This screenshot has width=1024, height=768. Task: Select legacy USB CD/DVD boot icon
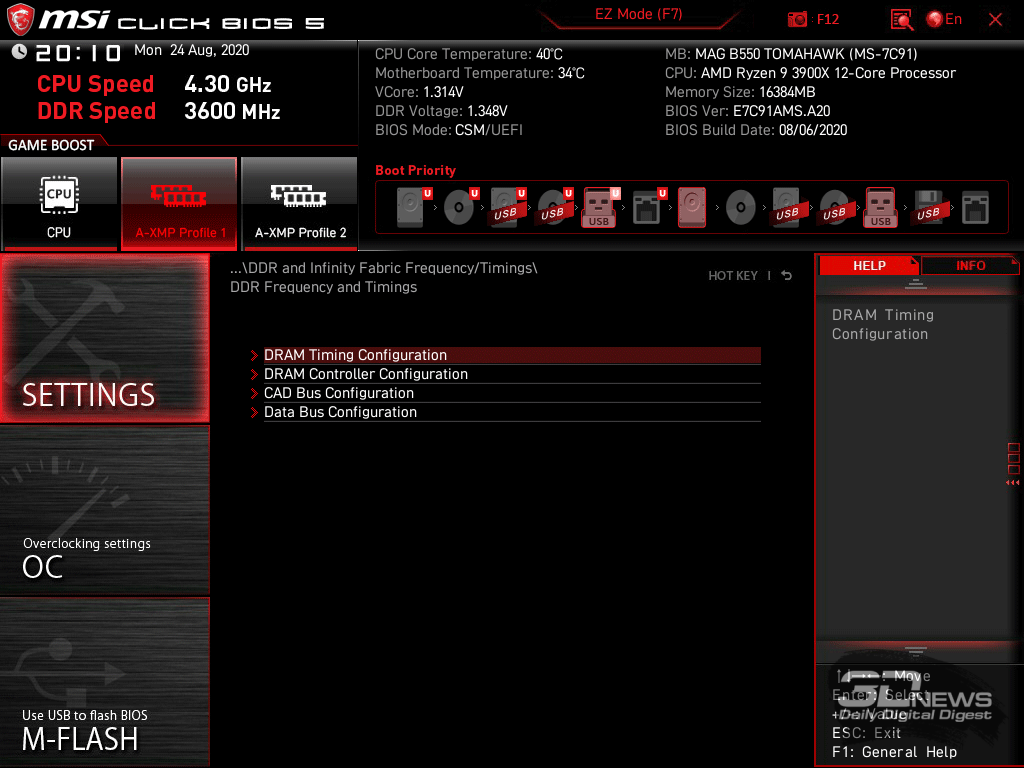pyautogui.click(x=835, y=207)
